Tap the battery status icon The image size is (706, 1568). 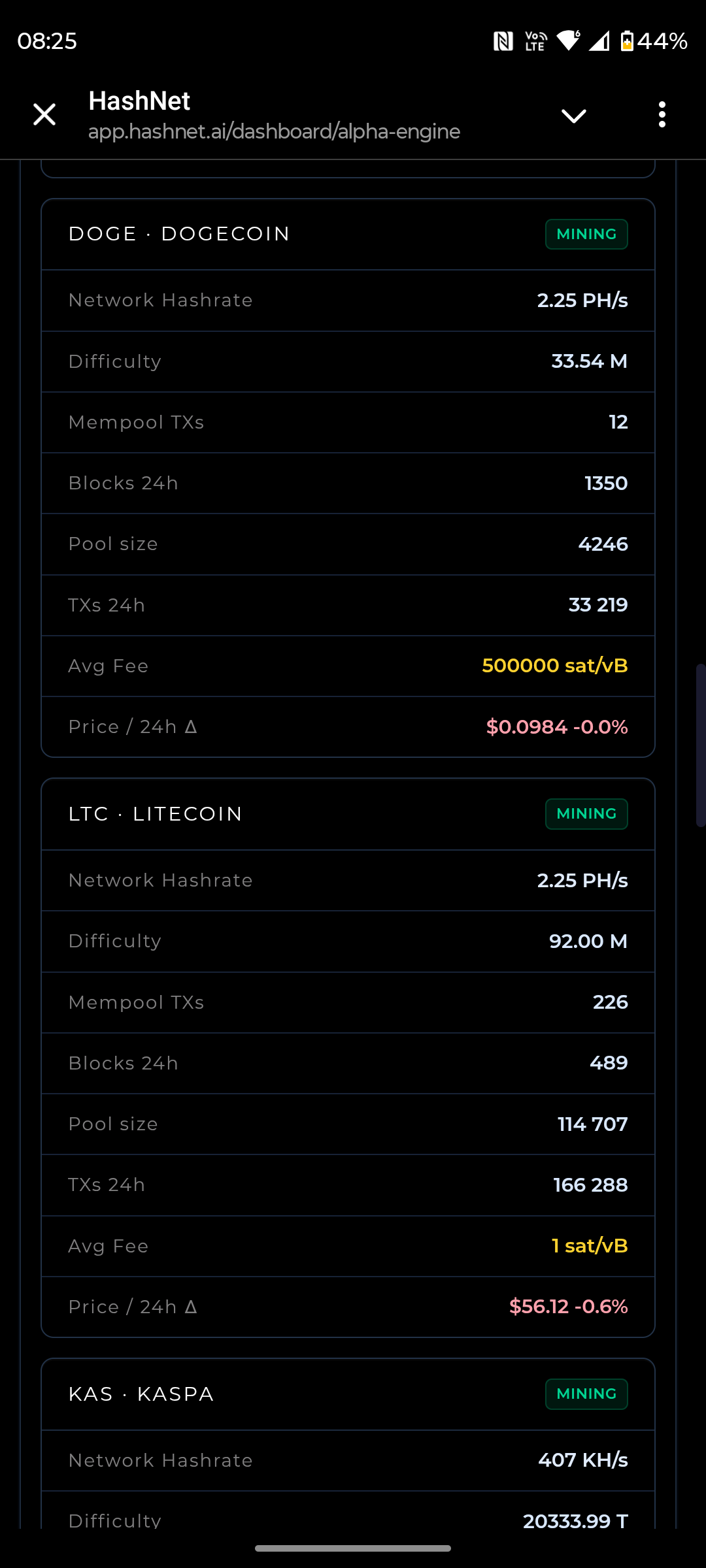pyautogui.click(x=627, y=41)
